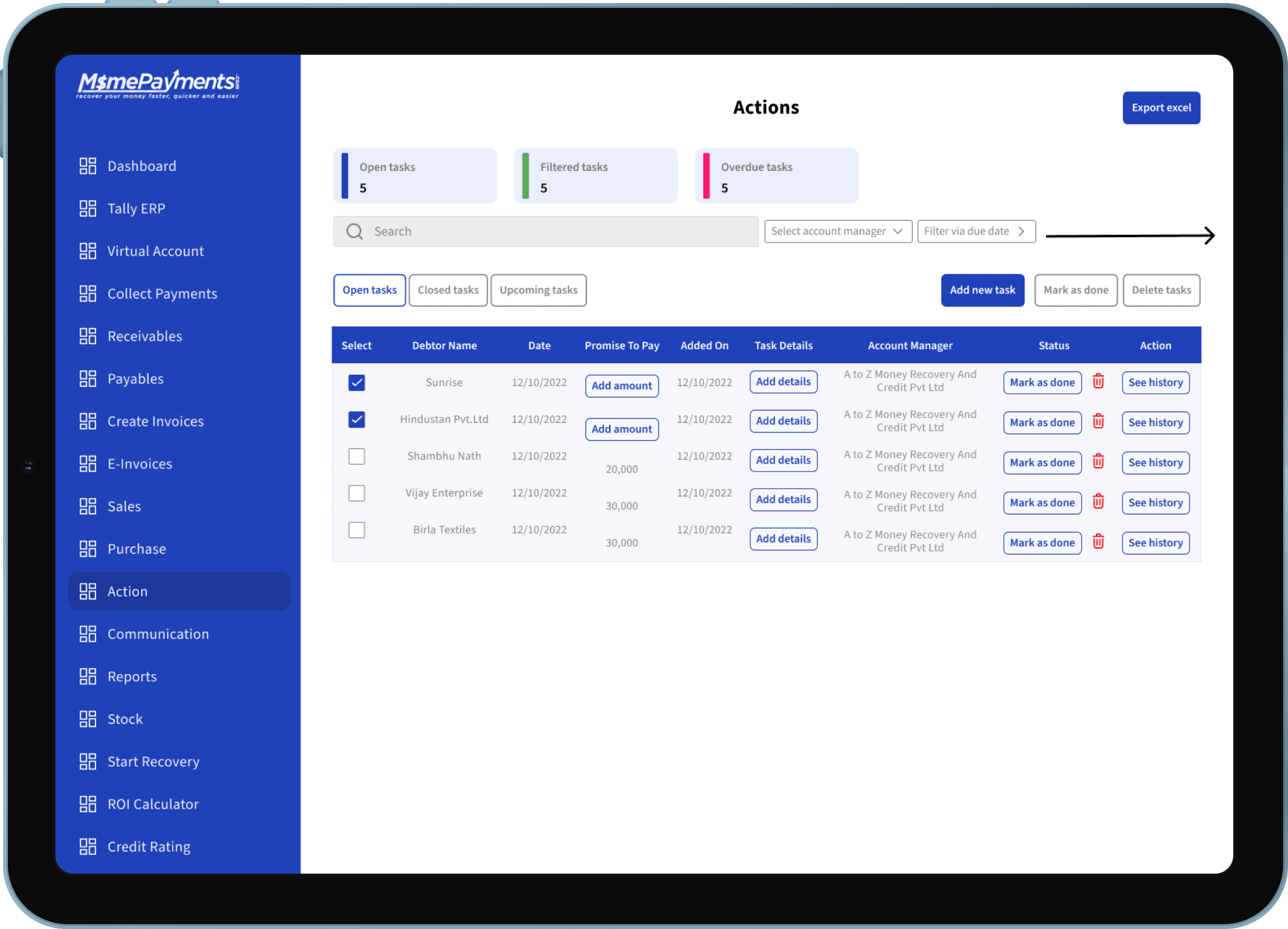Click the MsmePayments logo
Viewport: 1288px width, 929px height.
tap(158, 84)
